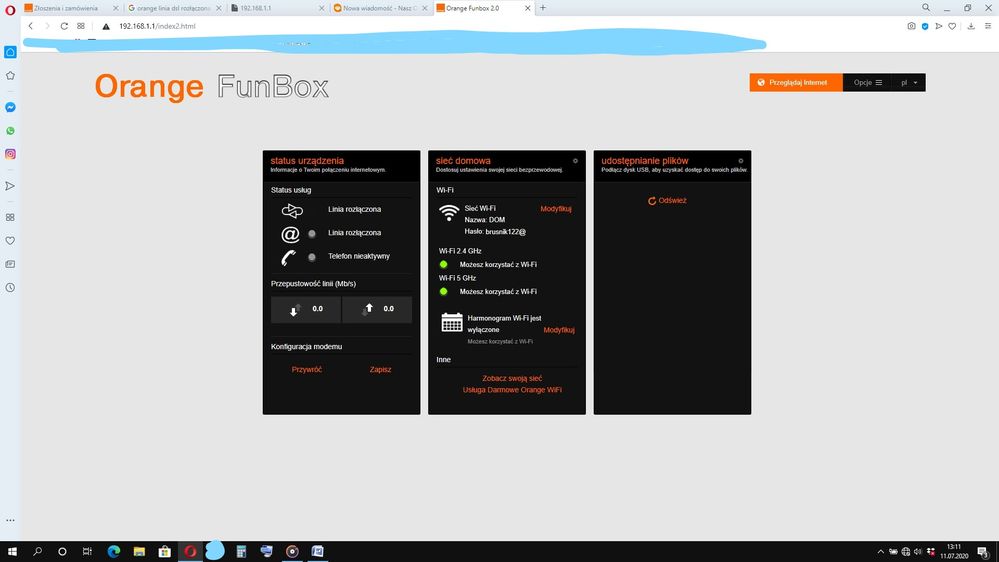Switch to the Nowa wiadomość tab

coord(380,8)
